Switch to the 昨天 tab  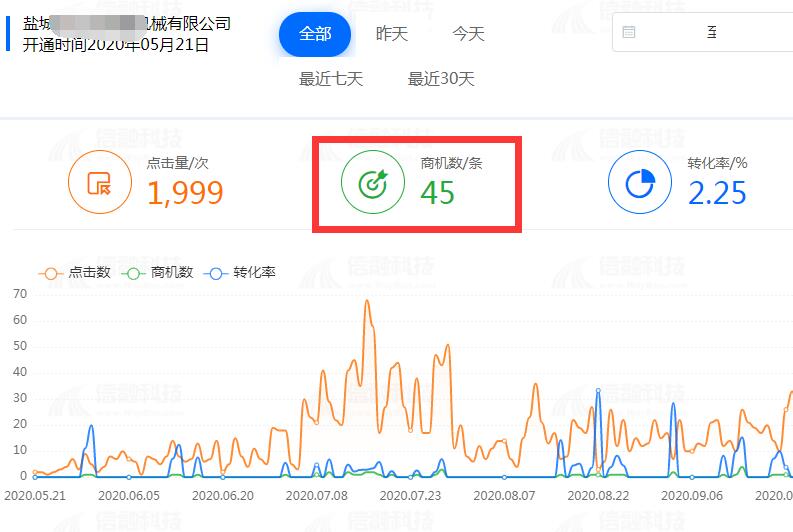point(391,34)
